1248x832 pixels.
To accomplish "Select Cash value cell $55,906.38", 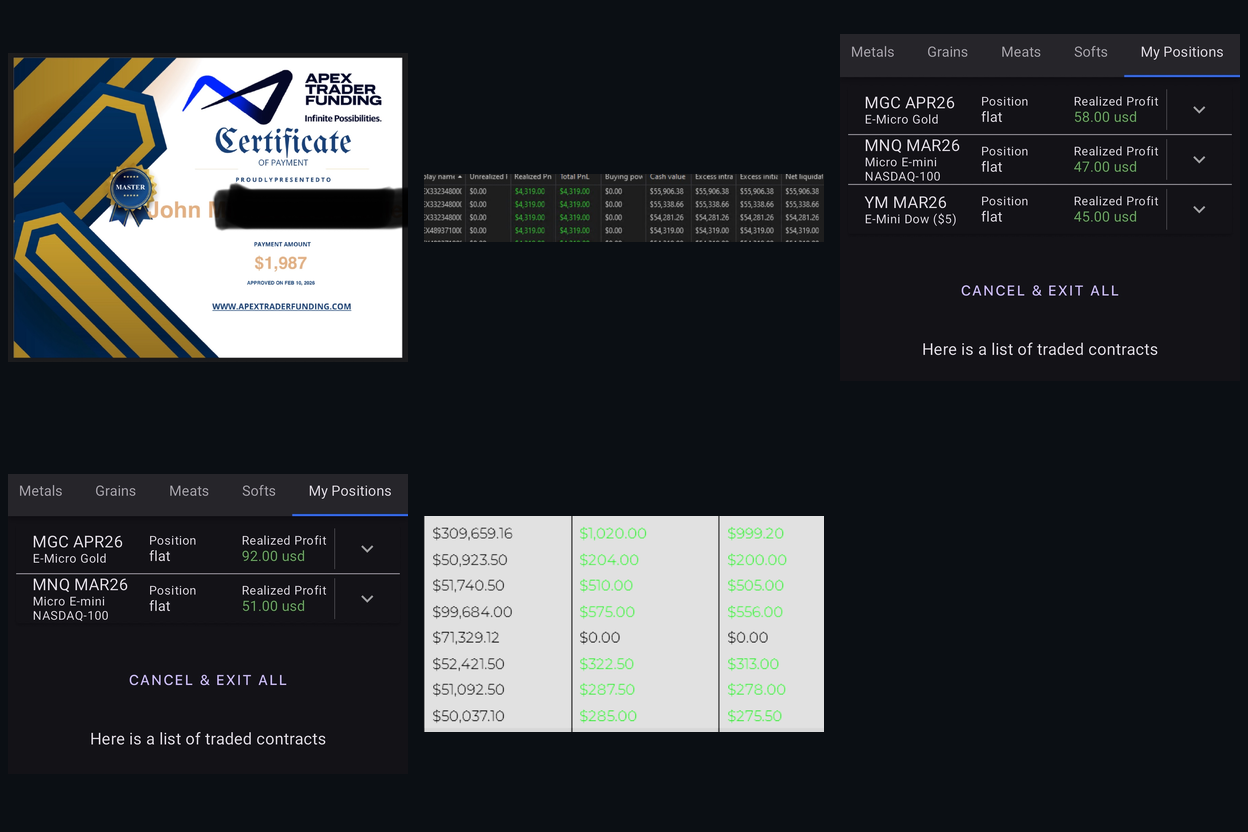I will [667, 191].
